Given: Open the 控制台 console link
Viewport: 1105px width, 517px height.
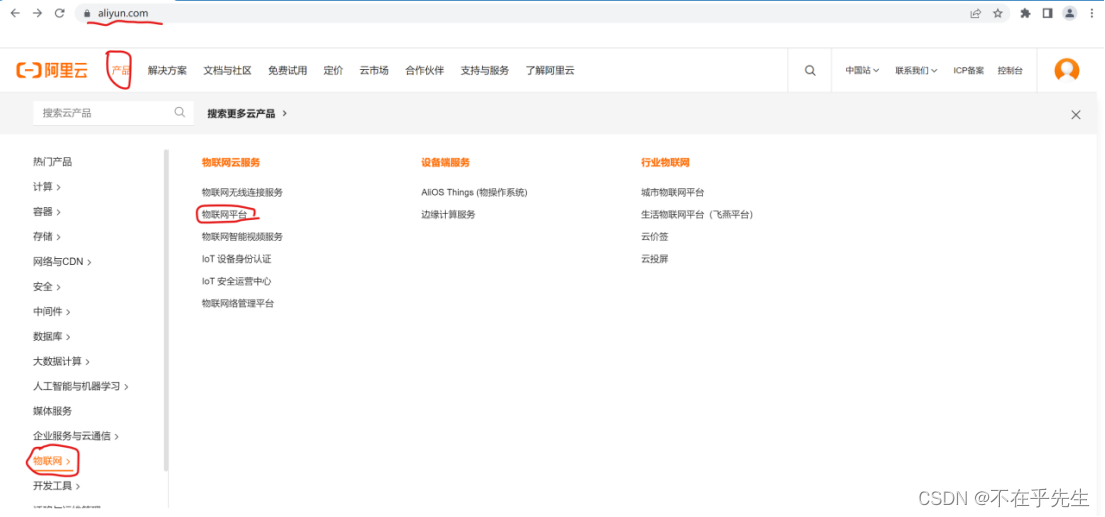Looking at the screenshot, I should click(1010, 70).
